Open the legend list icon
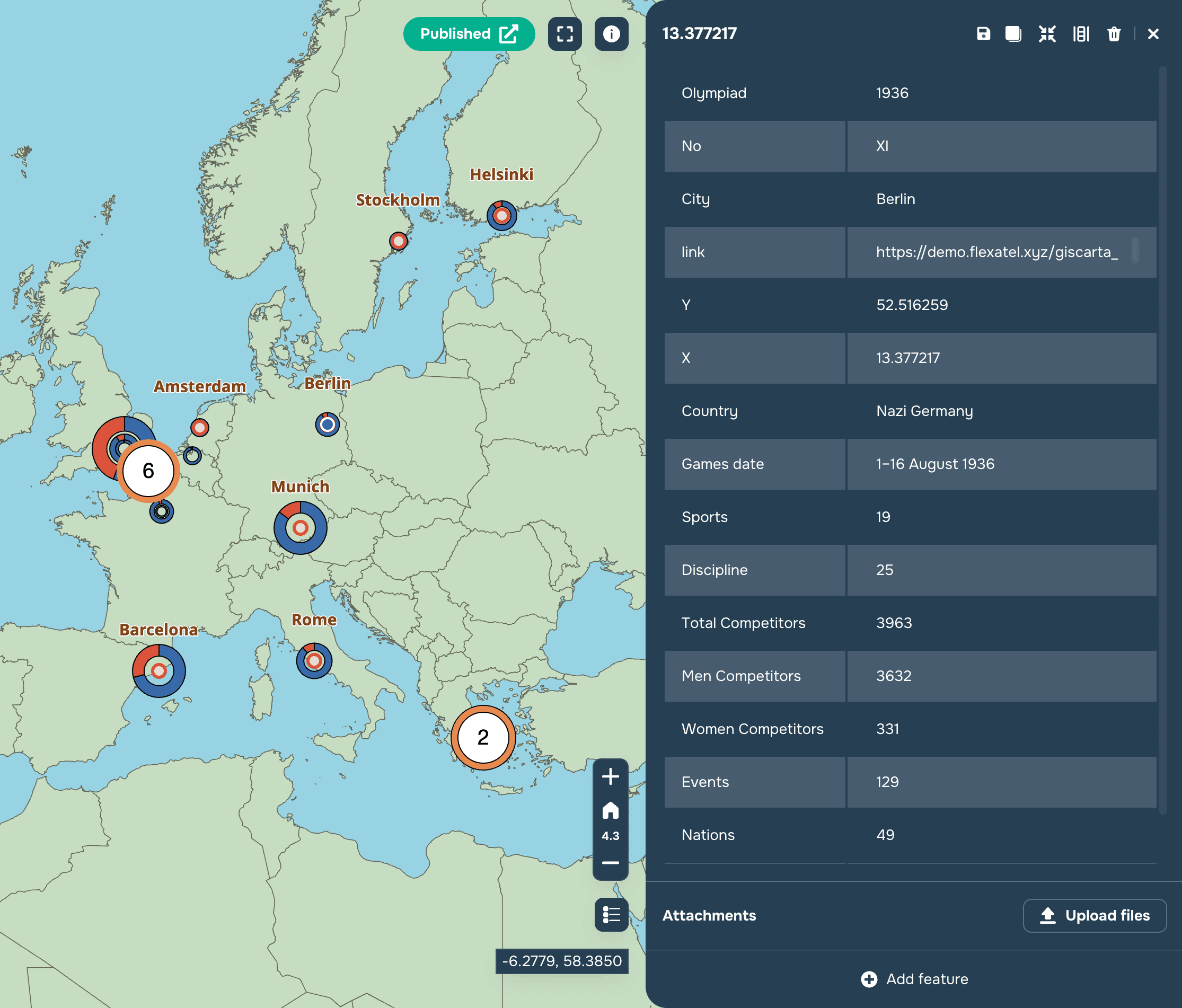 [611, 914]
